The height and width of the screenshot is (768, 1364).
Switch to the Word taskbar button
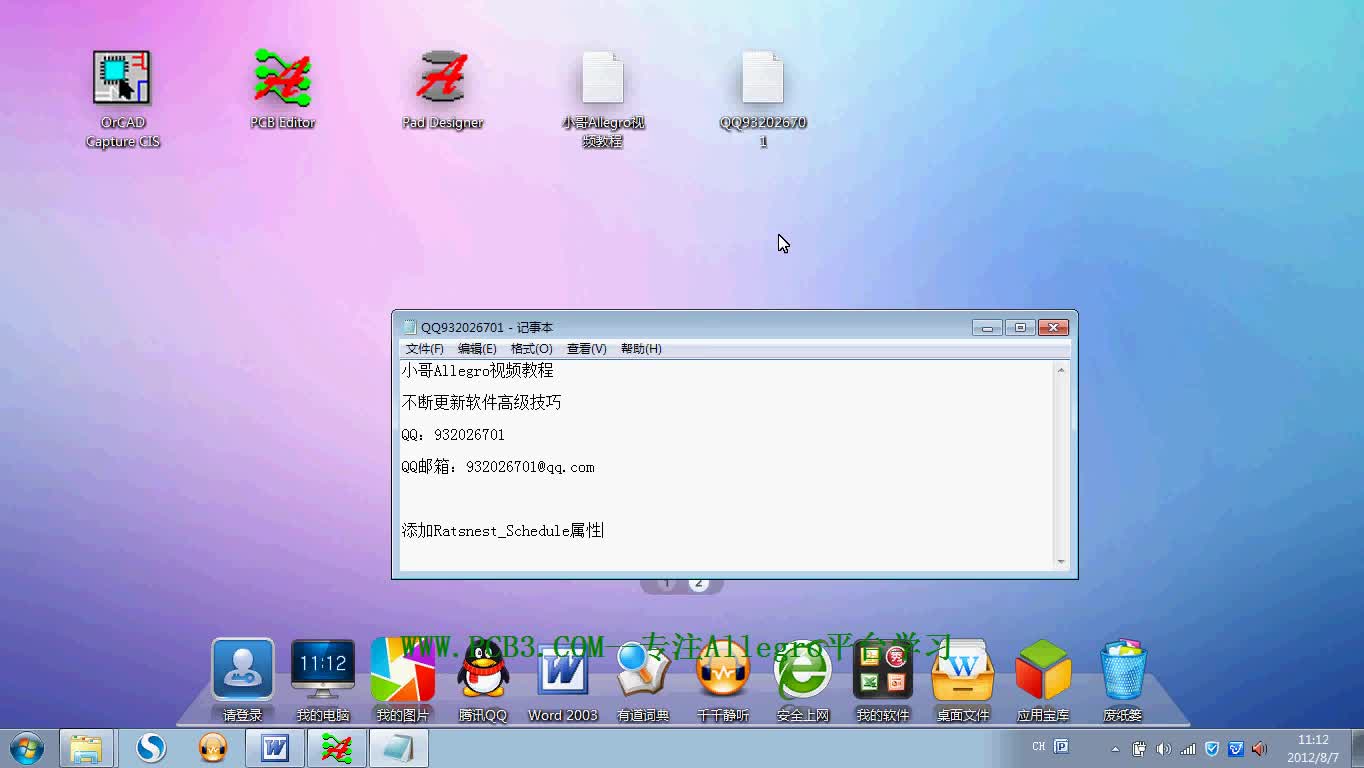(275, 748)
